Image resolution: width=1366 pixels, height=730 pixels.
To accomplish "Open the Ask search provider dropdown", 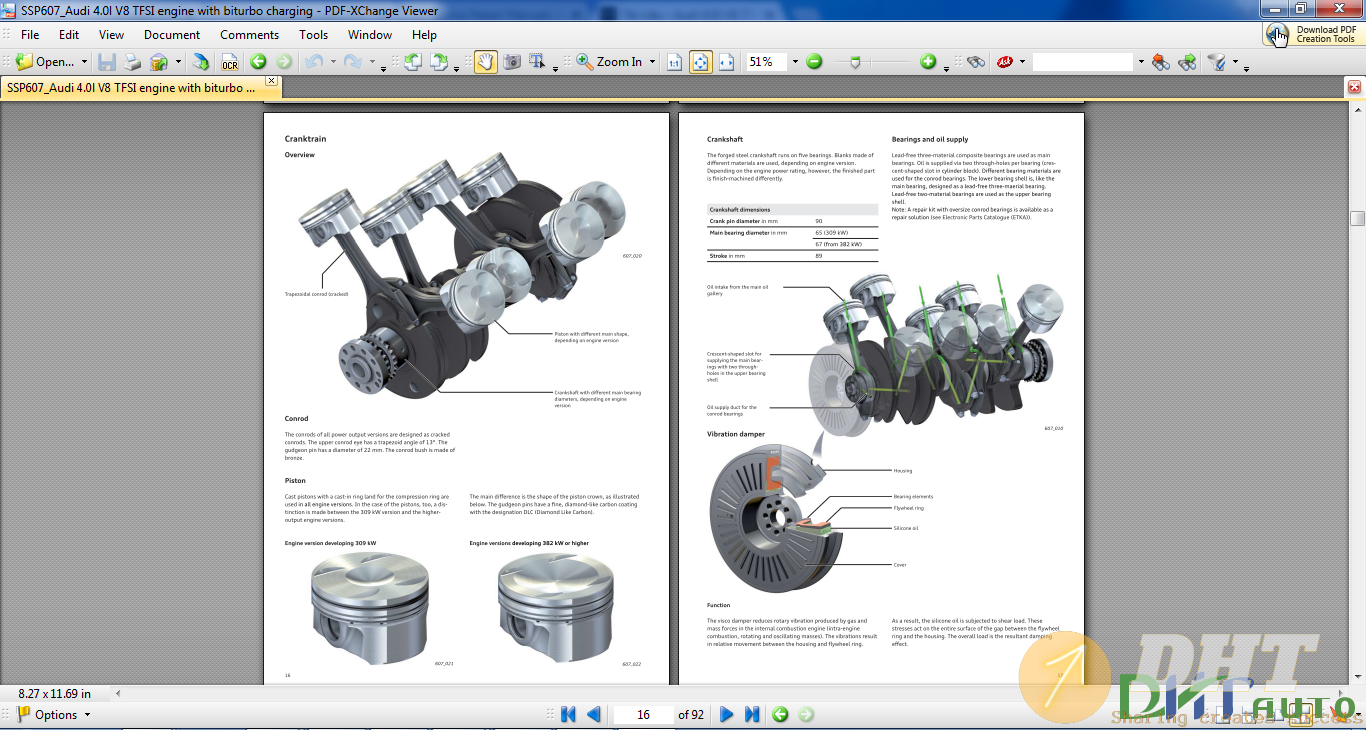I will 1023,62.
